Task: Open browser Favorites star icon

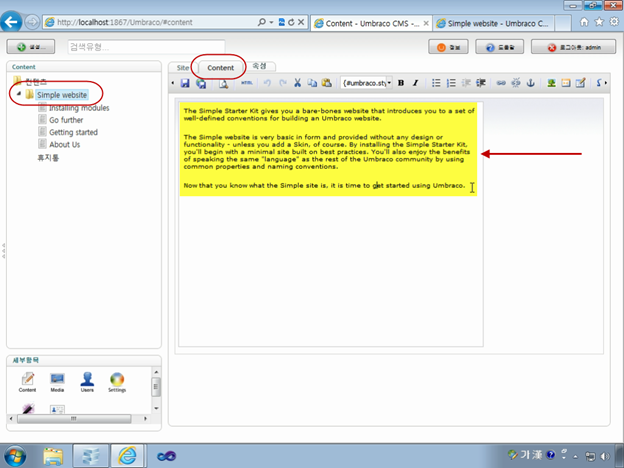Action: [x=599, y=22]
